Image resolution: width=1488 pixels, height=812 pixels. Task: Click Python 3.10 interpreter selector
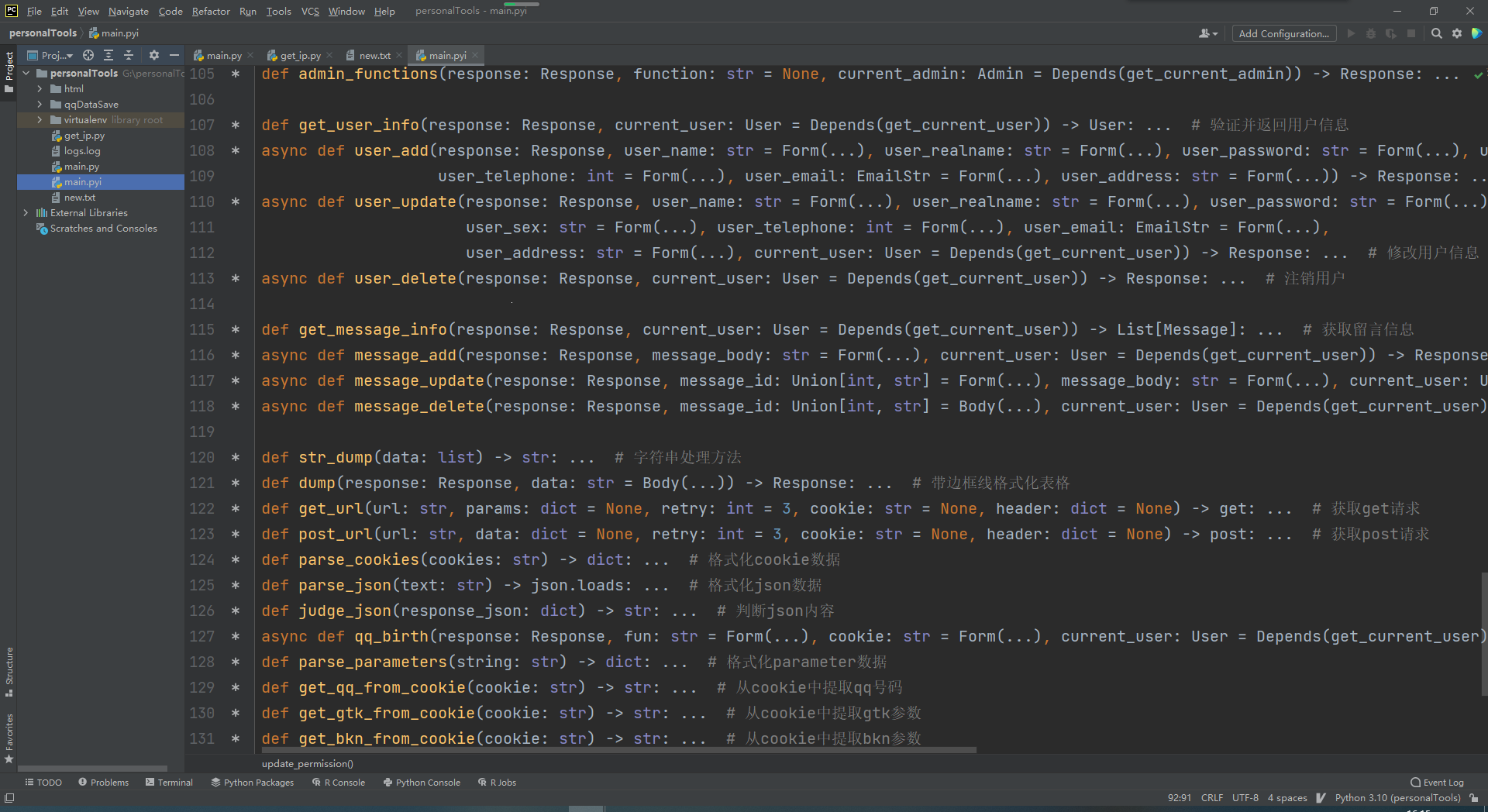point(1397,797)
